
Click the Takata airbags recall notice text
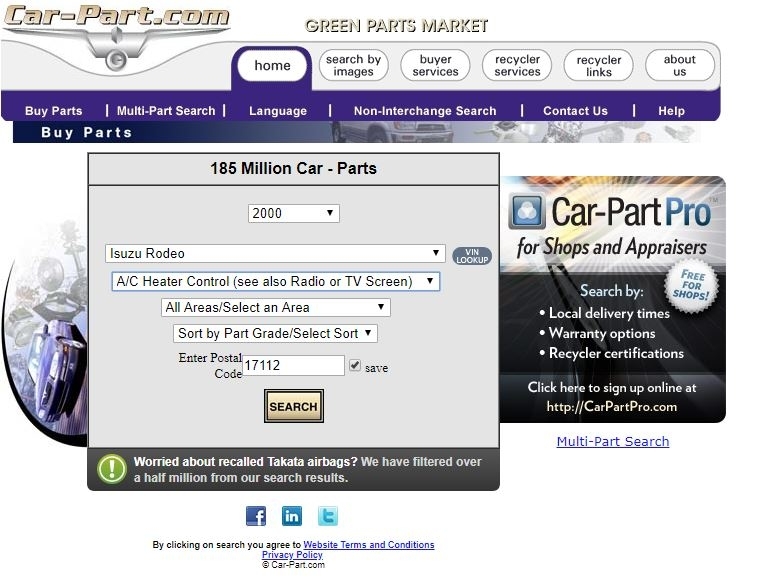pyautogui.click(x=307, y=469)
